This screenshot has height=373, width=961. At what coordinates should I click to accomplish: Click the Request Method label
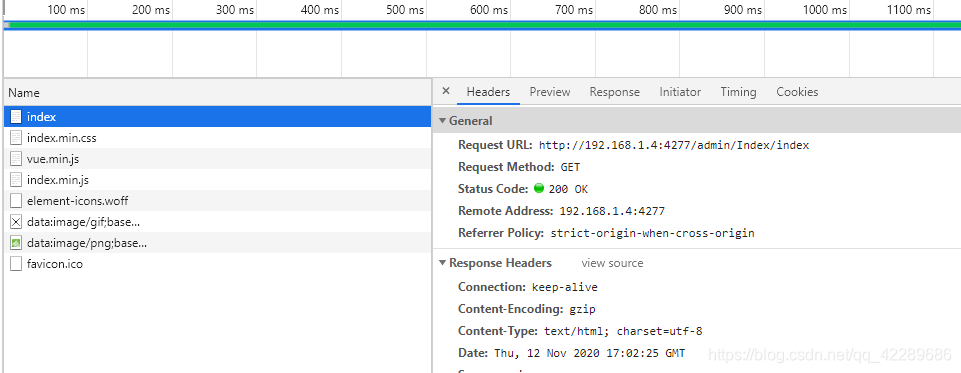click(507, 167)
